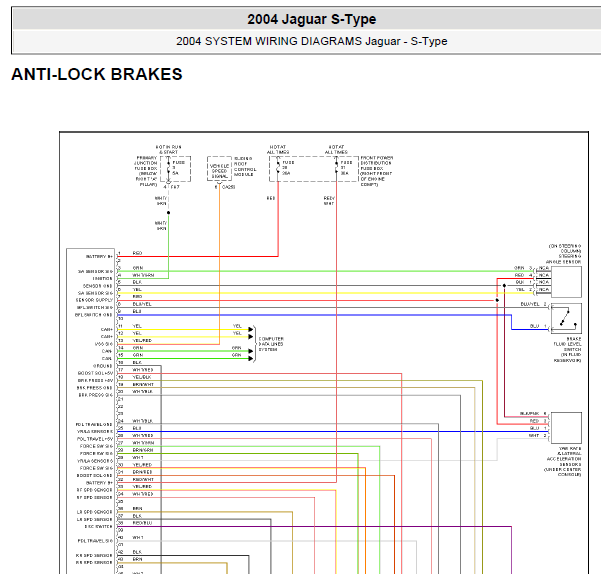Select the "SENSOR GND" pin label

98,286
